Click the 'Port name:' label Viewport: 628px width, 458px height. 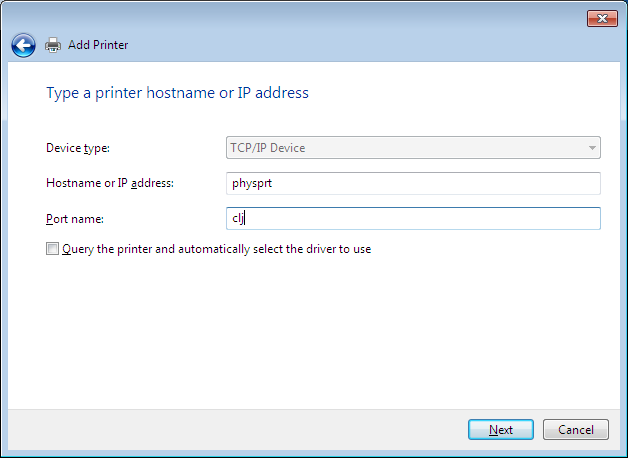pos(75,218)
